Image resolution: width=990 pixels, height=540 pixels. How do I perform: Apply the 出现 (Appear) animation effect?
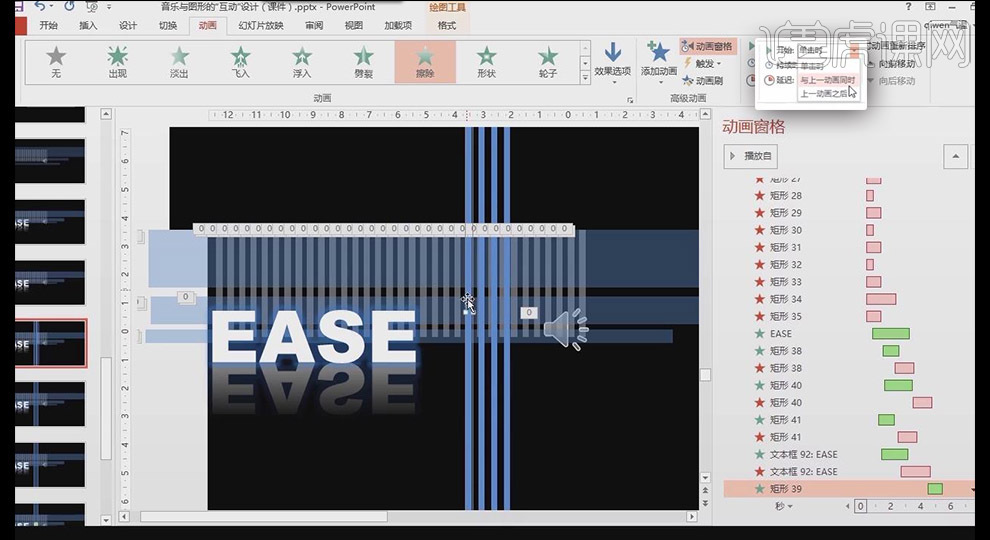tap(118, 62)
